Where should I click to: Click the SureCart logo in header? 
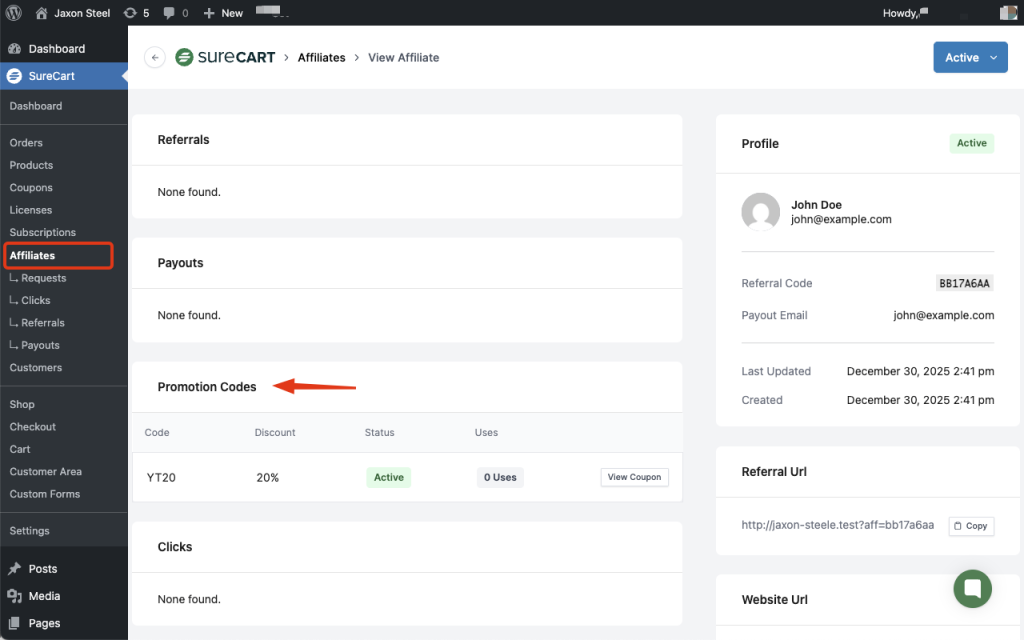tap(225, 57)
